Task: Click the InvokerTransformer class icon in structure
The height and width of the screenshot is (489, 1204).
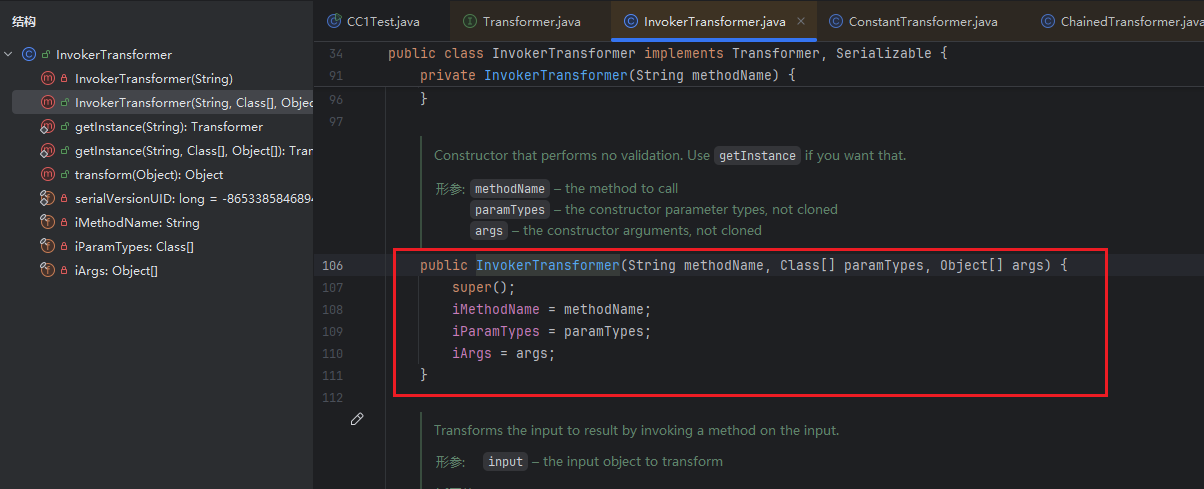Action: 29,55
